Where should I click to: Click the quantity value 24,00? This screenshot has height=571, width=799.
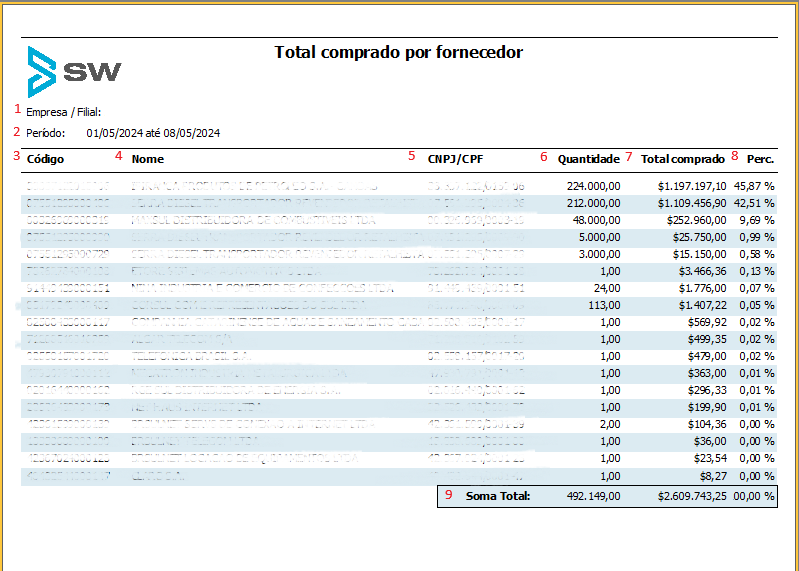pyautogui.click(x=607, y=288)
